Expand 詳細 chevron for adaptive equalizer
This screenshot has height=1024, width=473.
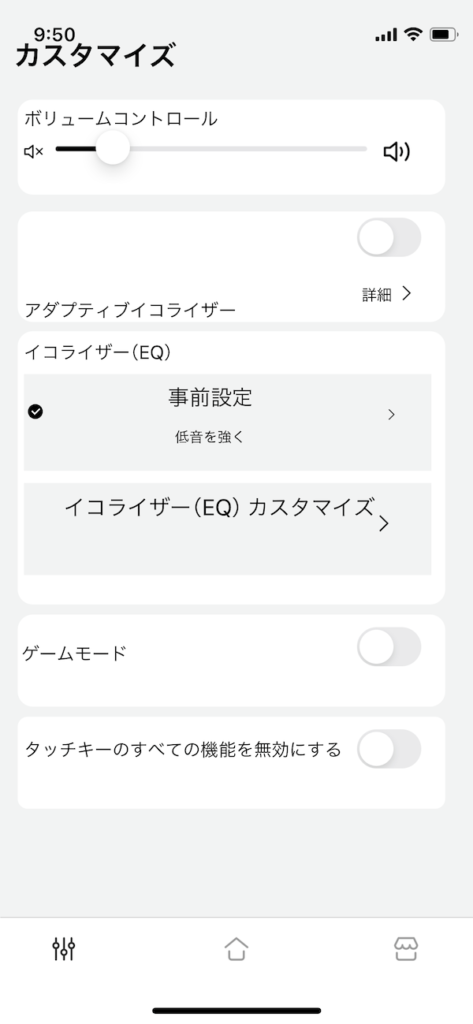[x=406, y=294]
